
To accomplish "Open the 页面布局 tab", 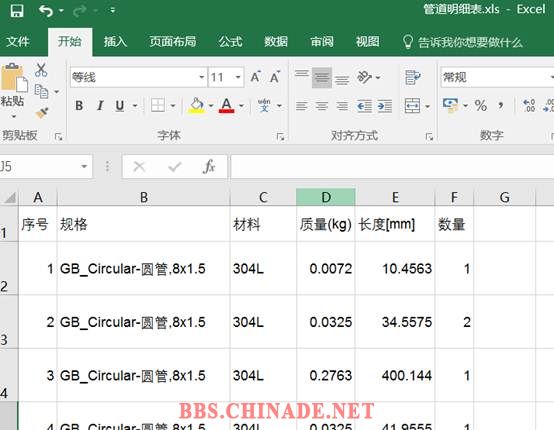I will coord(172,42).
